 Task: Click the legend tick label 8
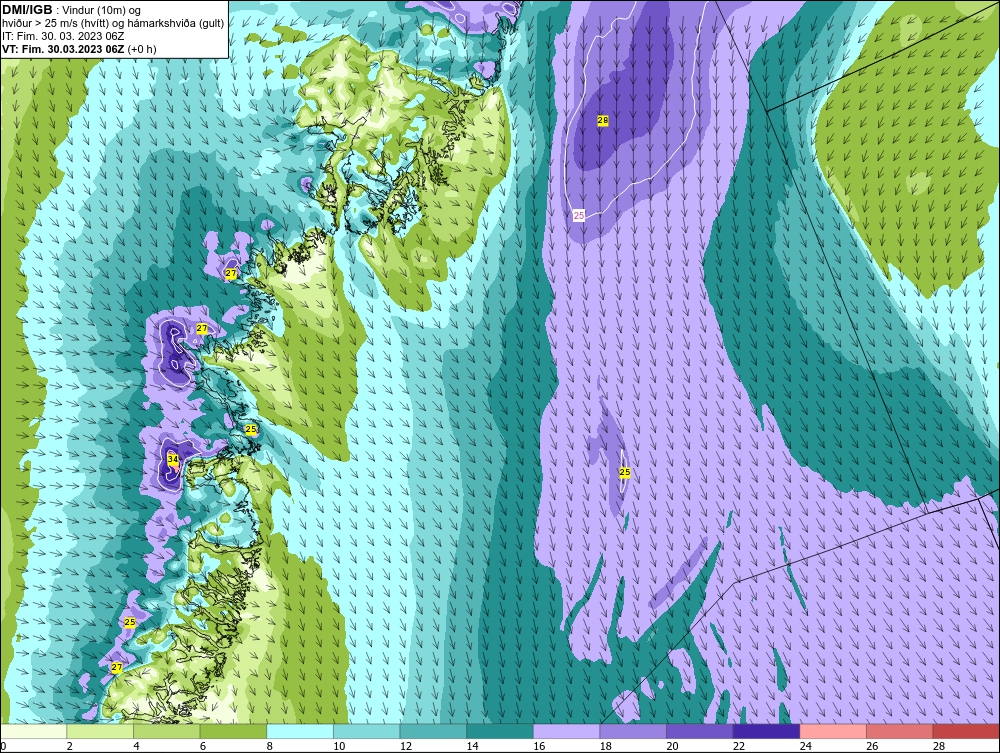(270, 746)
